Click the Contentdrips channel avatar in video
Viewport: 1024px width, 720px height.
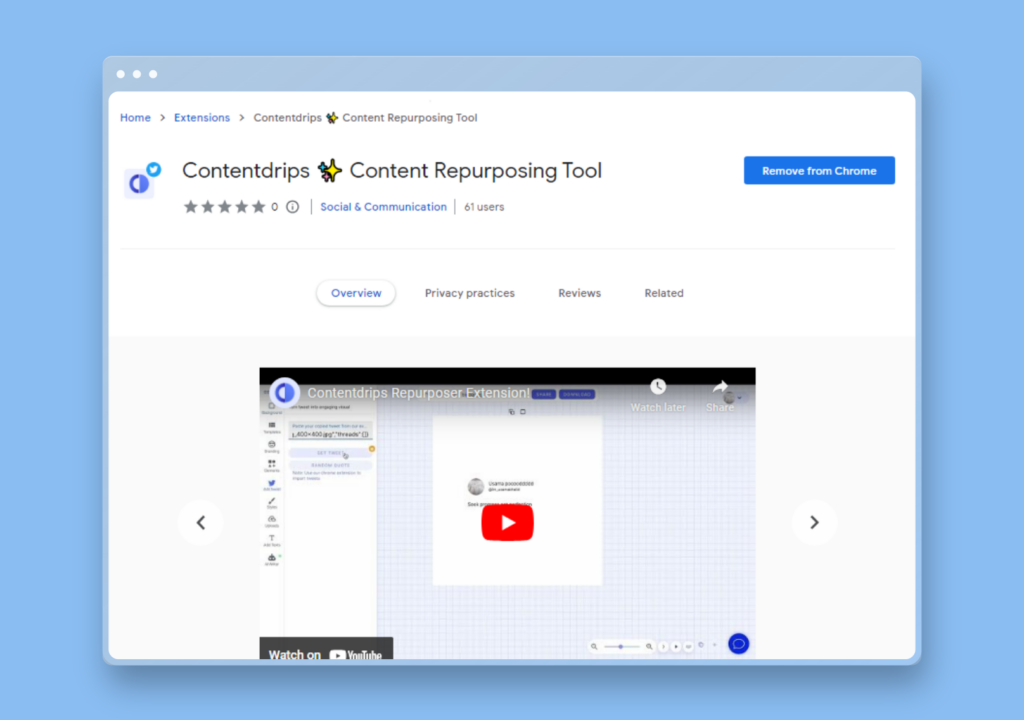coord(284,392)
